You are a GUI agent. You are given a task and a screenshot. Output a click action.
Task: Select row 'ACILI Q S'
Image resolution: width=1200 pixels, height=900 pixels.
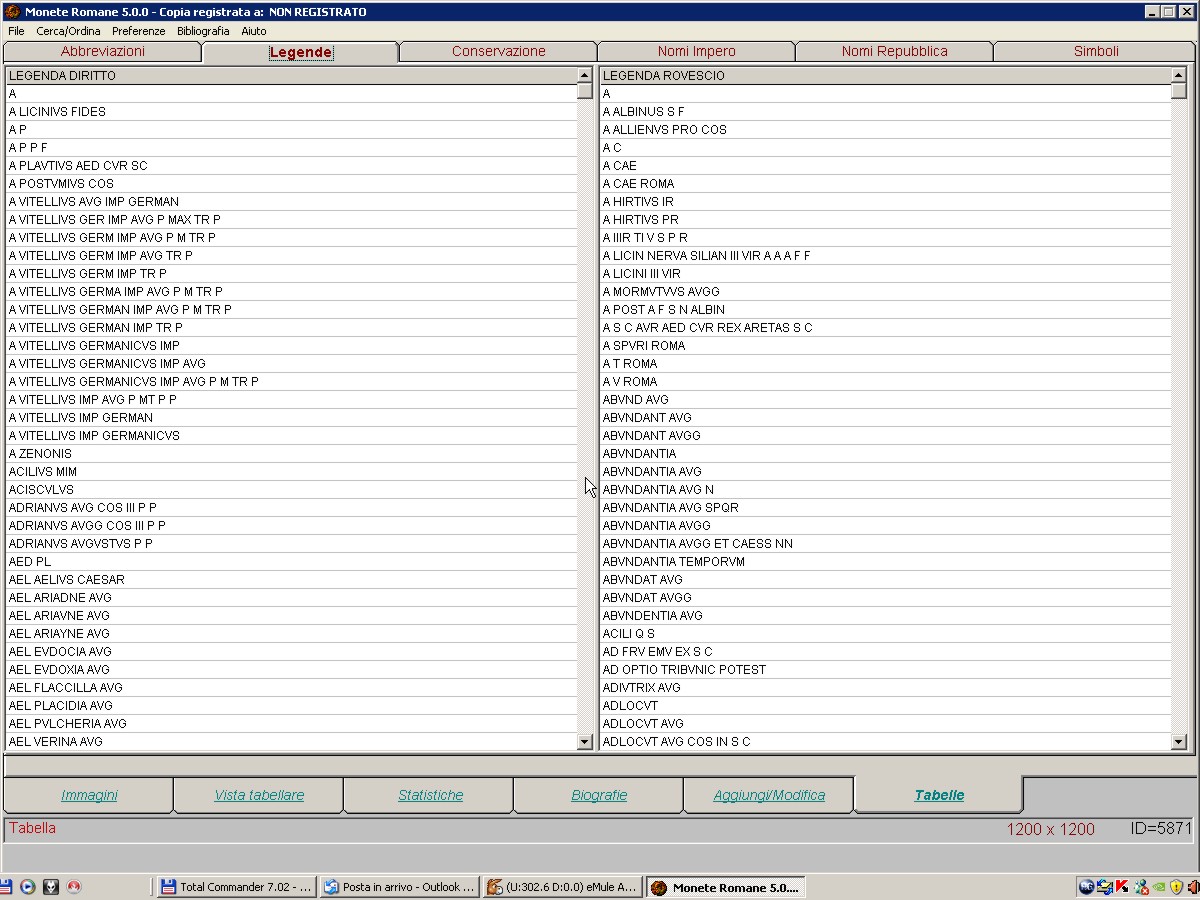click(x=885, y=633)
